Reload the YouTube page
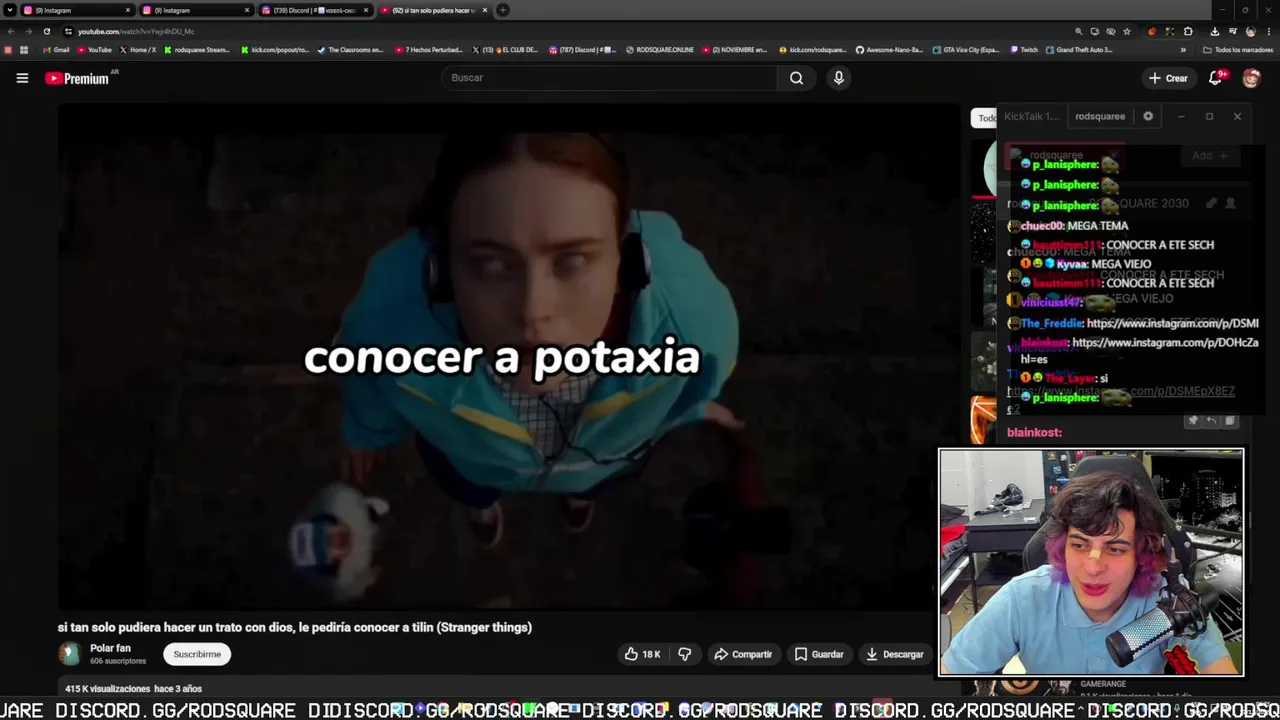 pyautogui.click(x=46, y=31)
